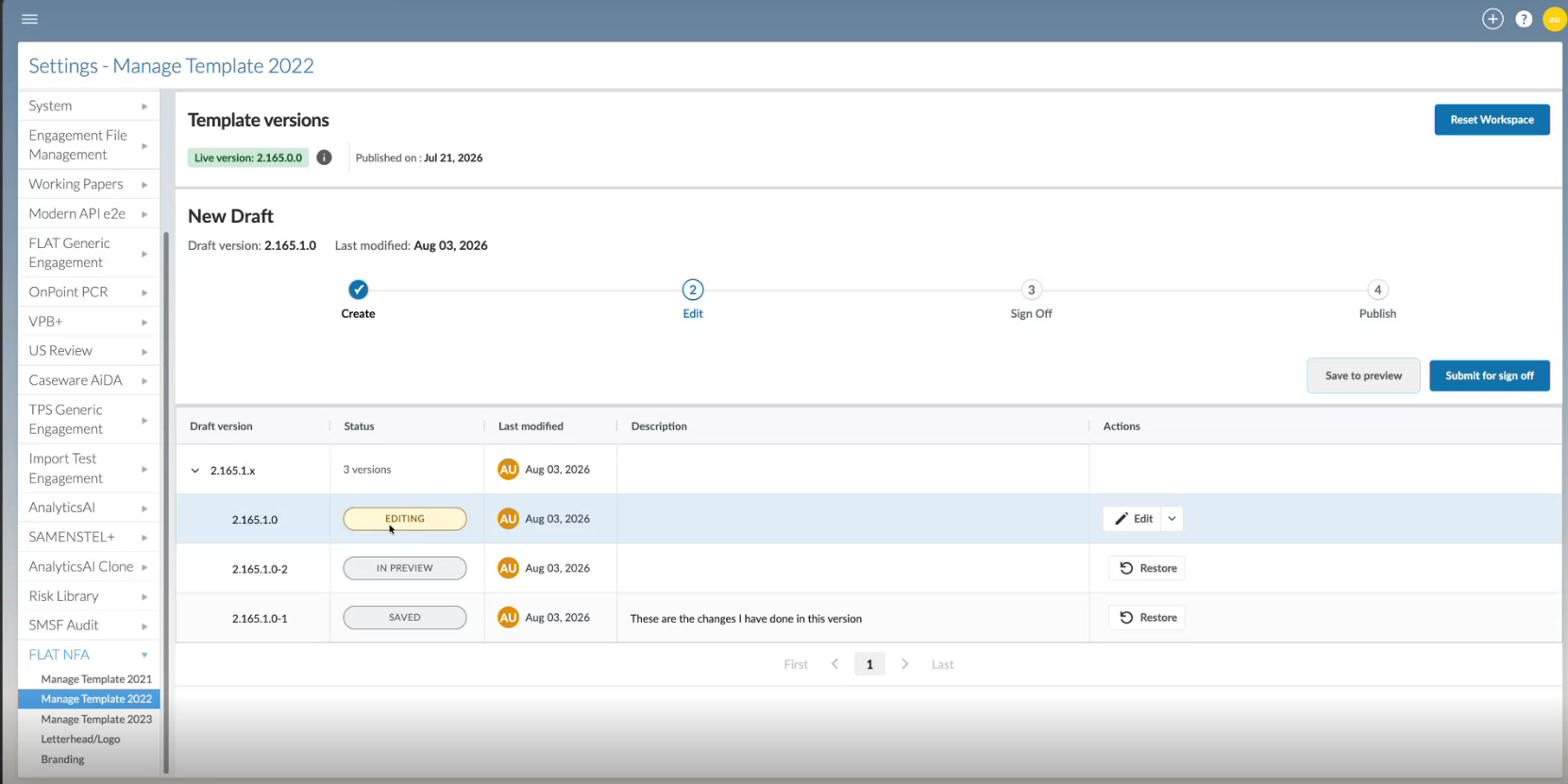Click AU avatar in the 2.165.1.0-1 row
1568x784 pixels.
pyautogui.click(x=508, y=617)
